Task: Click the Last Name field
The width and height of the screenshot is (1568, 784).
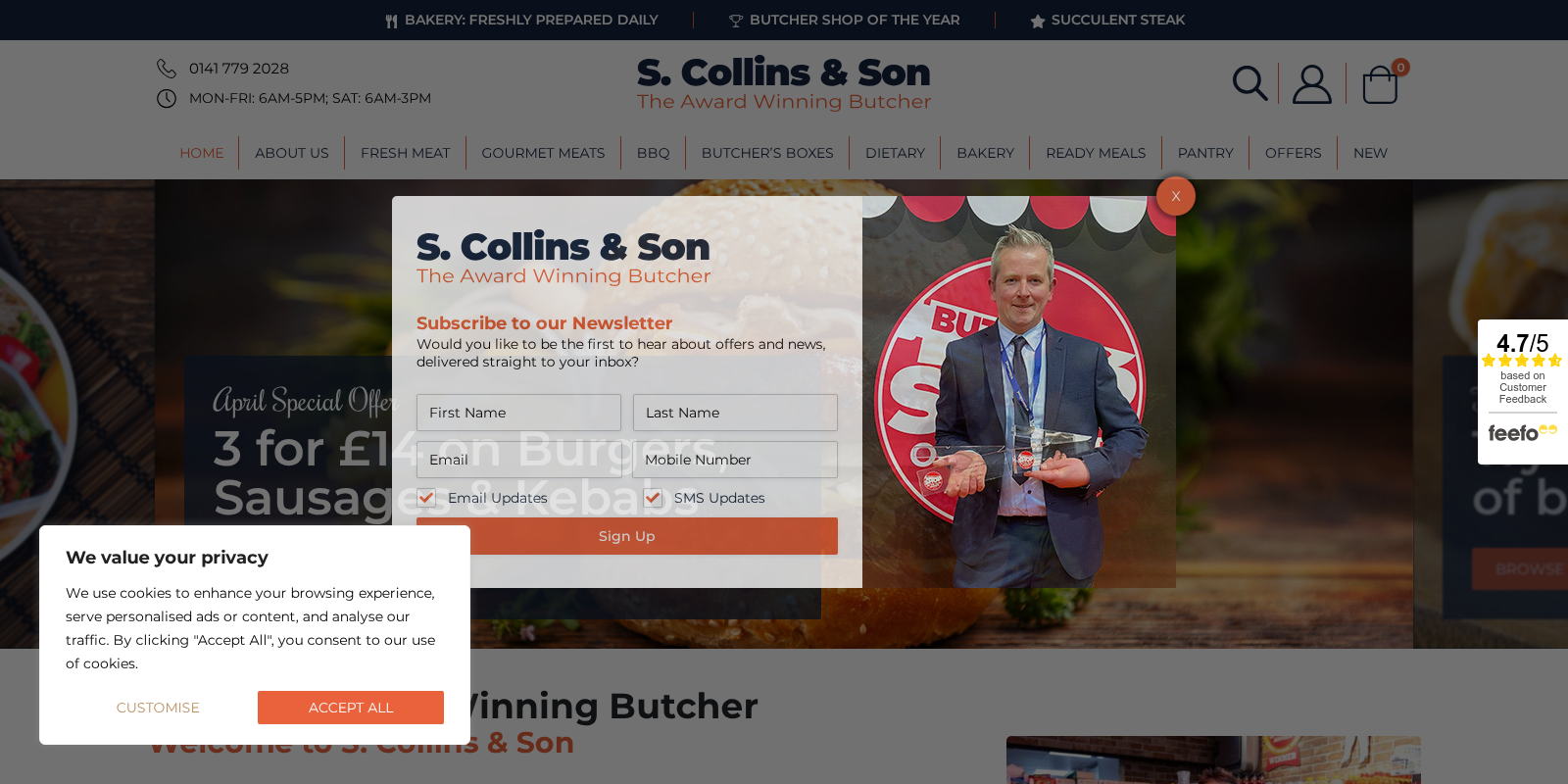Action: coord(735,413)
